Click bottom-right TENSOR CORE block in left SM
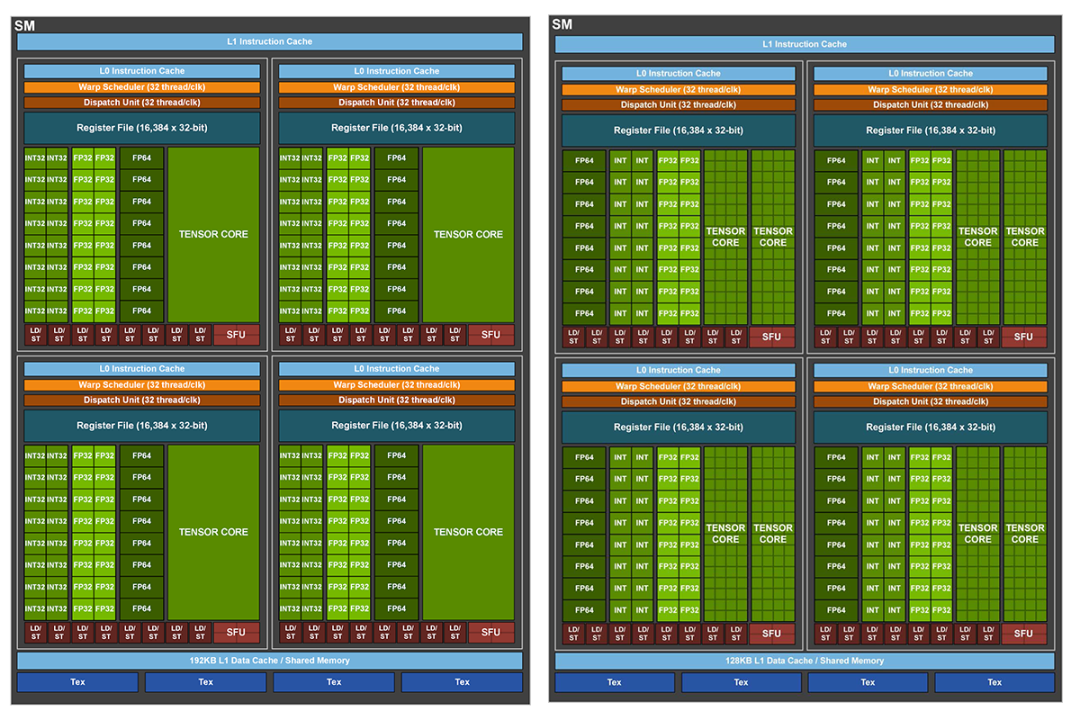The image size is (1080, 720). click(468, 532)
